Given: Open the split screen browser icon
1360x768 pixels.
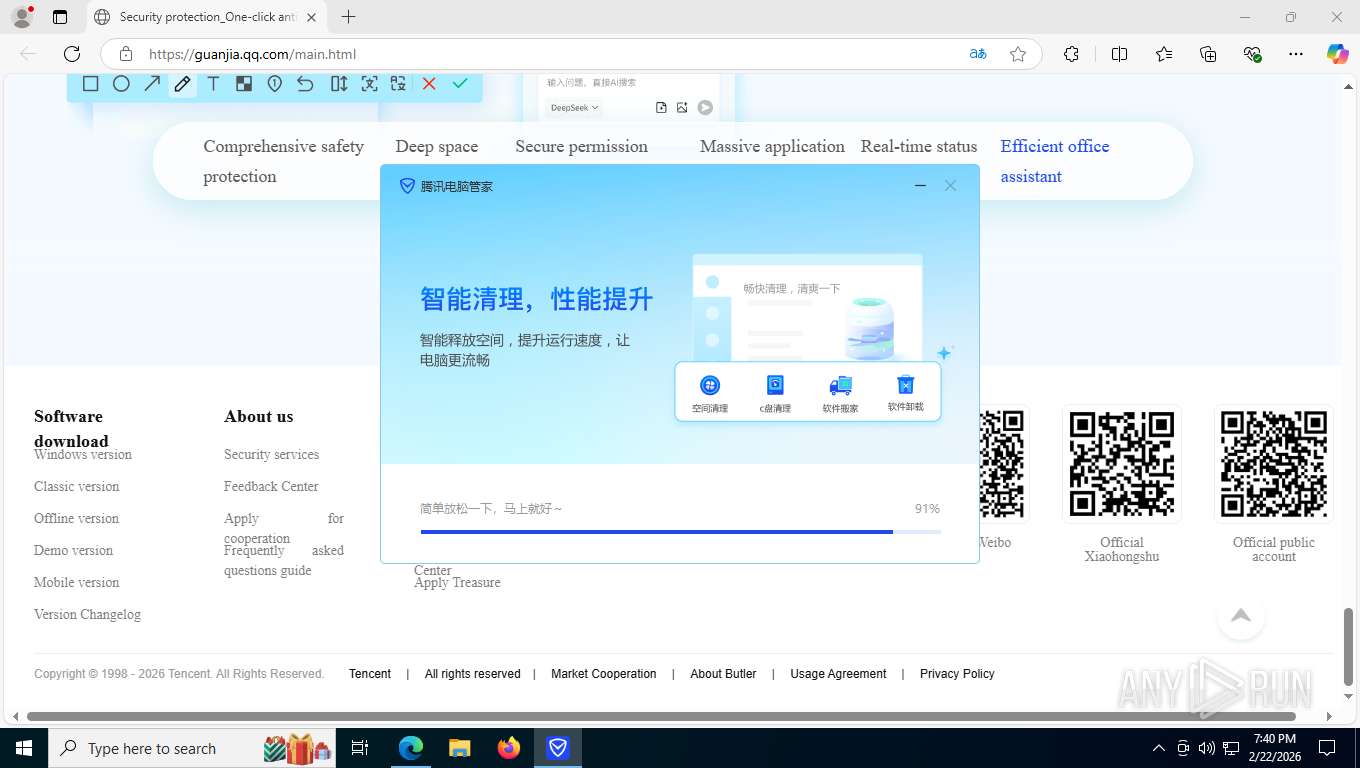Looking at the screenshot, I should point(1119,54).
